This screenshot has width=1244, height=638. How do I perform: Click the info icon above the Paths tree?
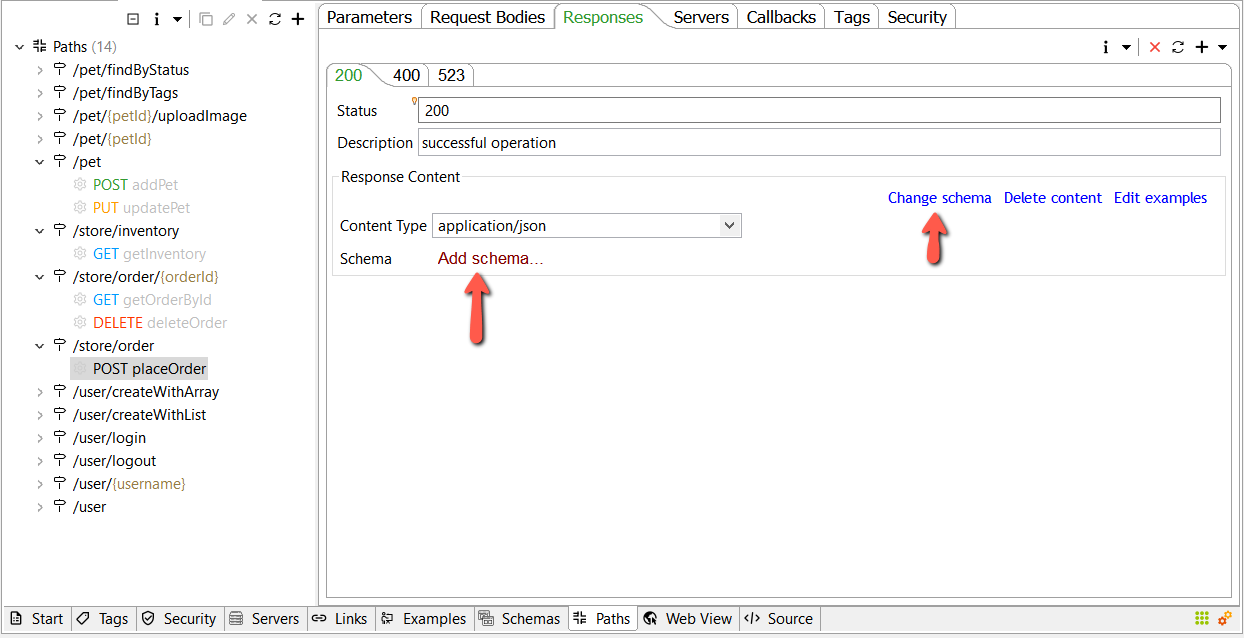[x=157, y=19]
